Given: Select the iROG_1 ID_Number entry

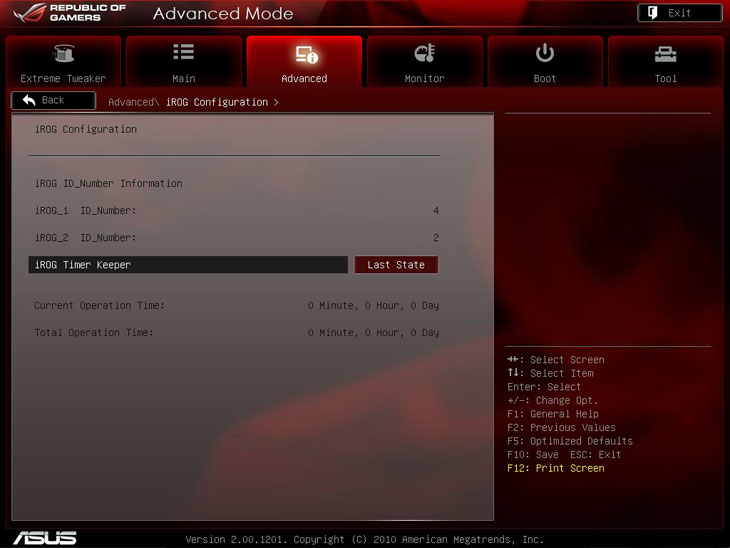Looking at the screenshot, I should pos(85,211).
